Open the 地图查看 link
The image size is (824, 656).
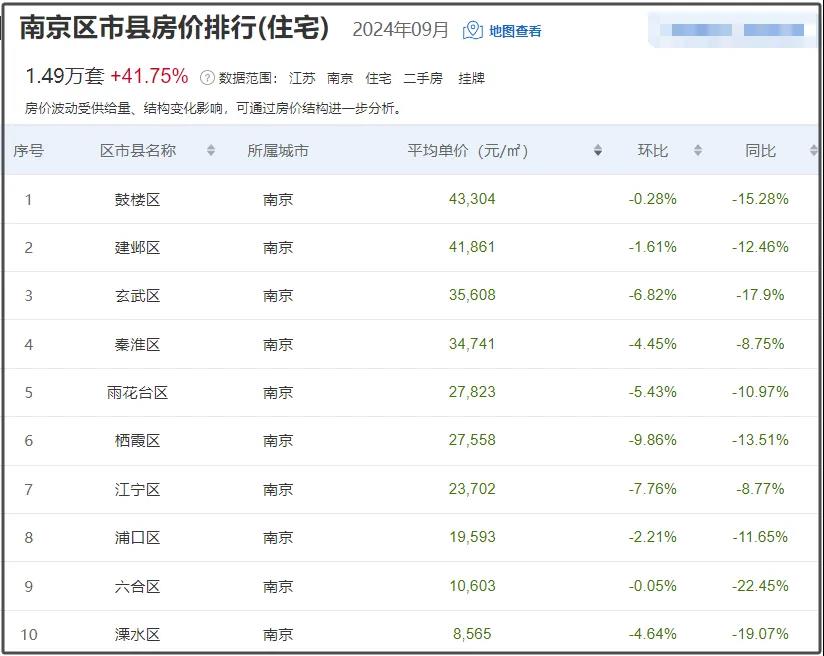click(515, 31)
